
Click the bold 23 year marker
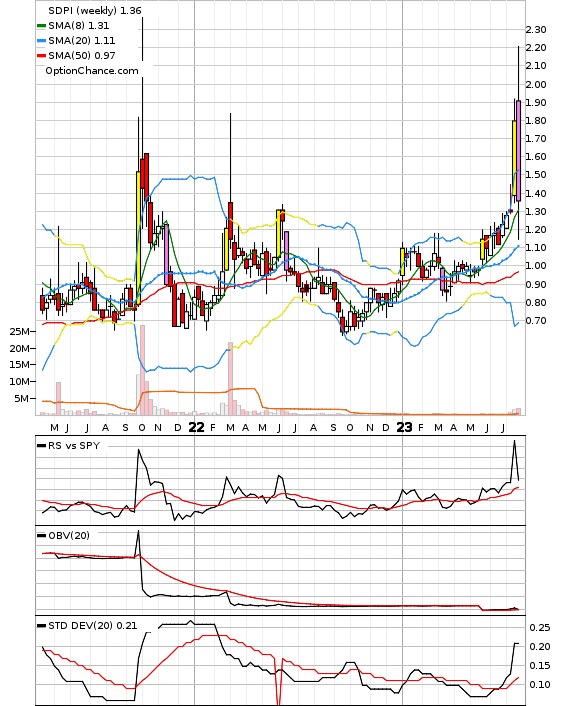(404, 427)
